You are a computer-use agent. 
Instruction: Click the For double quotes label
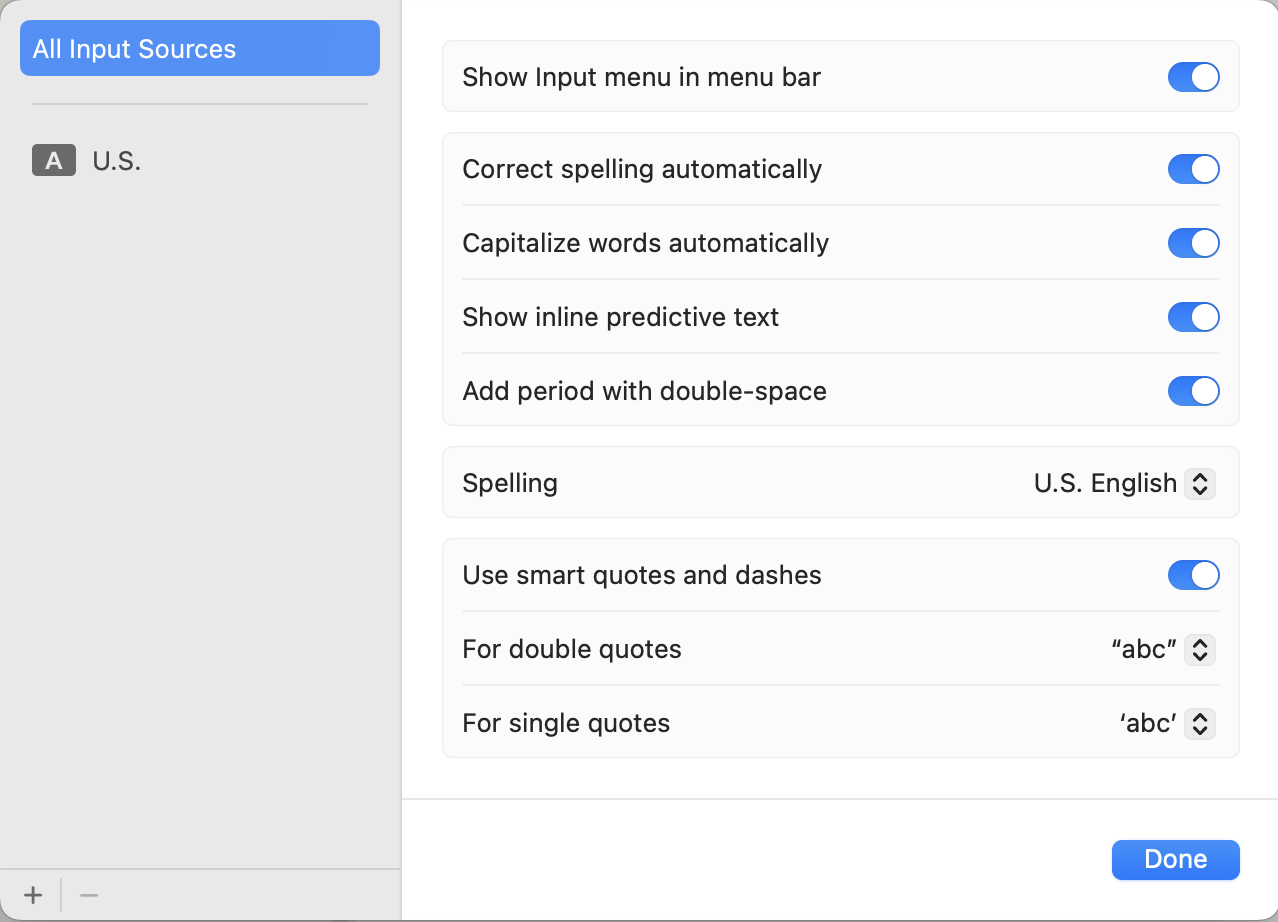(x=572, y=650)
